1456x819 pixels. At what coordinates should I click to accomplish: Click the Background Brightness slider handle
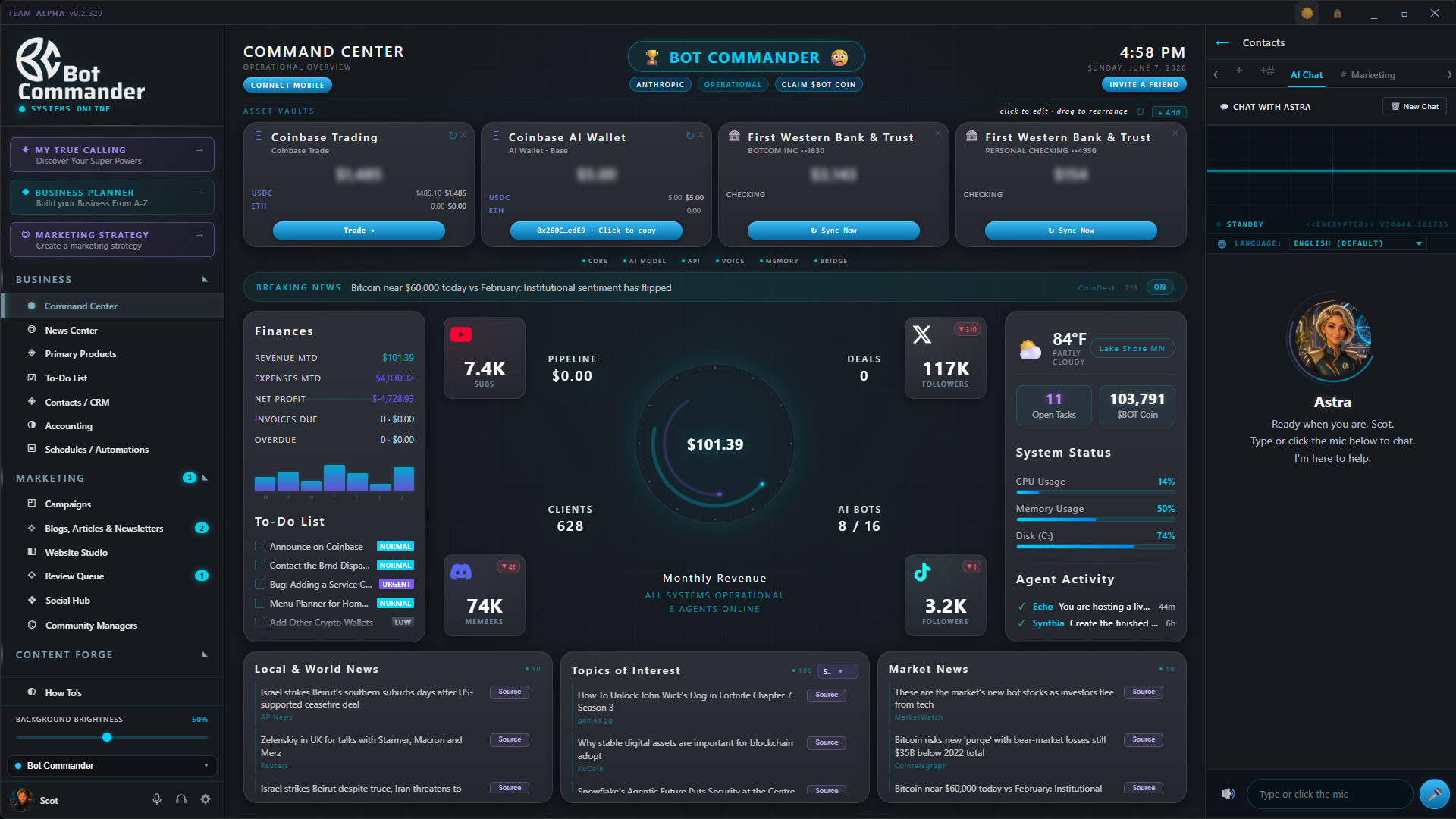pos(107,737)
